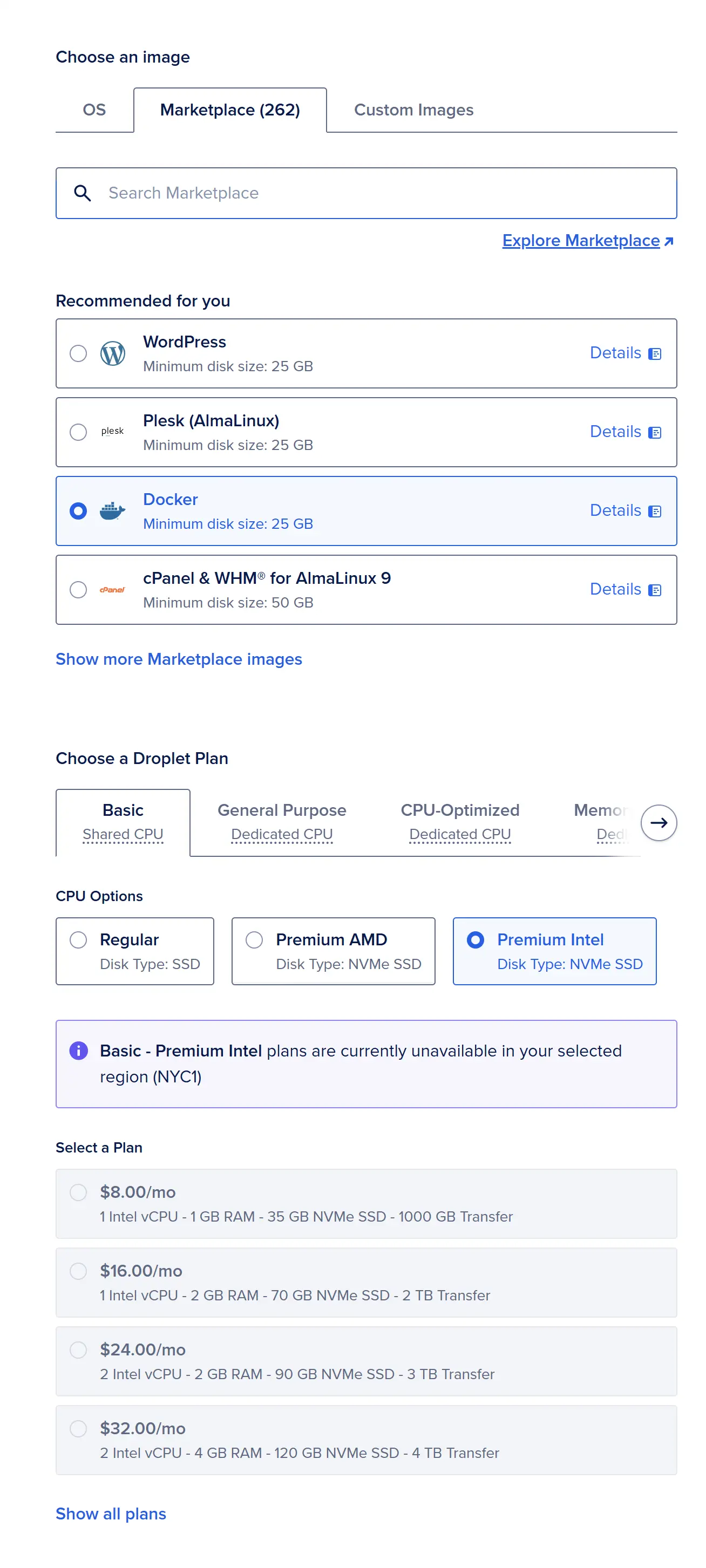Click 'Minimum disk size: 50 GB' text
Screen dimensions: 706x1568
228,603
